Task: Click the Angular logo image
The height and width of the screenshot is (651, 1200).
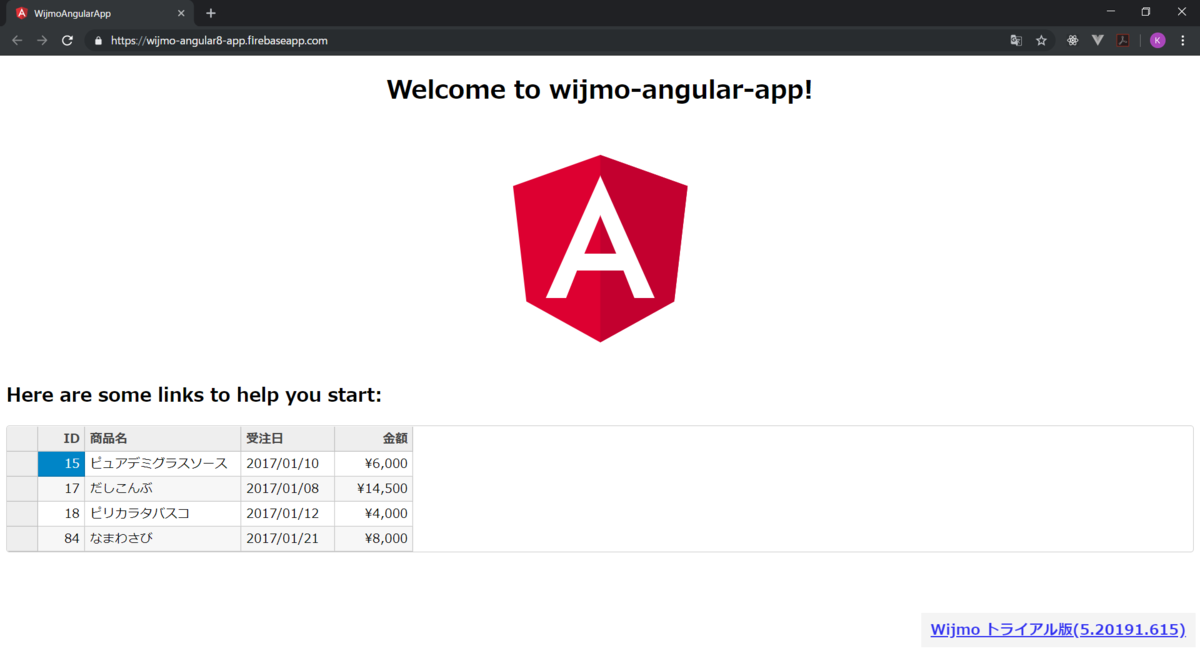Action: [x=600, y=248]
